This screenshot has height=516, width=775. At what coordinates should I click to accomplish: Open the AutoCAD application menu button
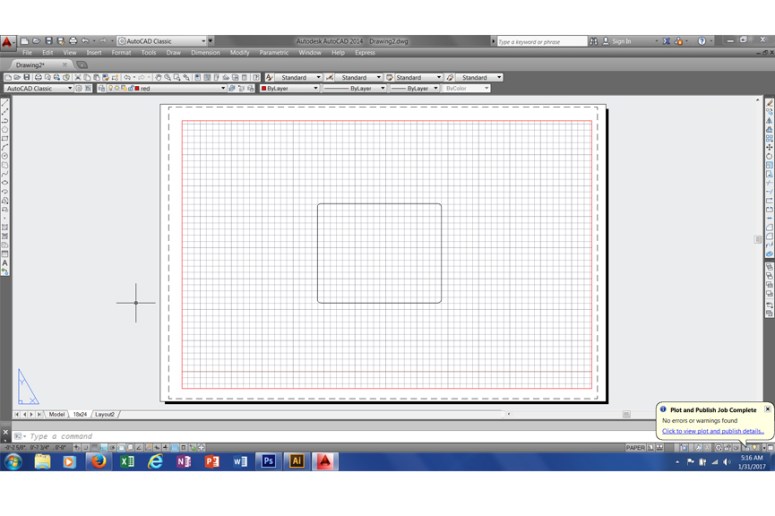(x=7, y=42)
